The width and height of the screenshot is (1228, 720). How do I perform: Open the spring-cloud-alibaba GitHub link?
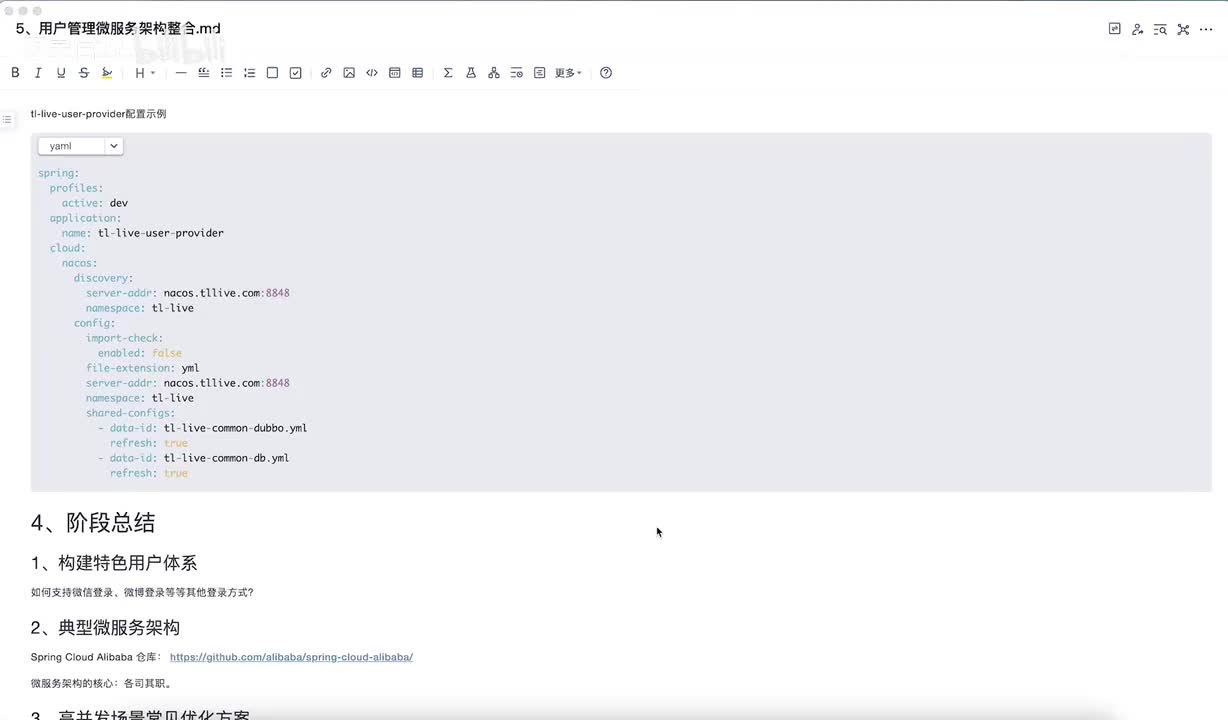(291, 657)
